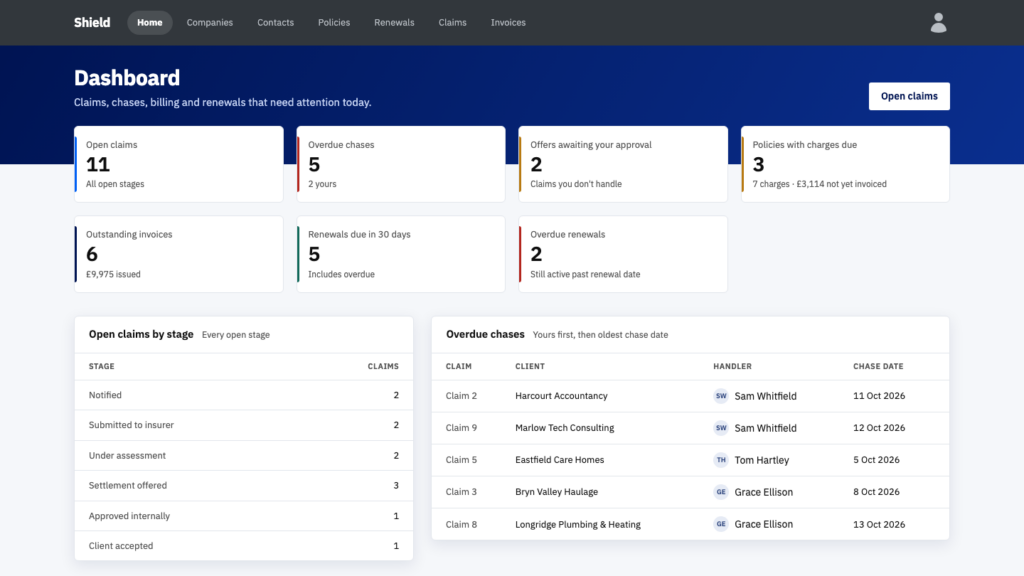Click the CLIENT column header
The height and width of the screenshot is (576, 1024).
(530, 366)
